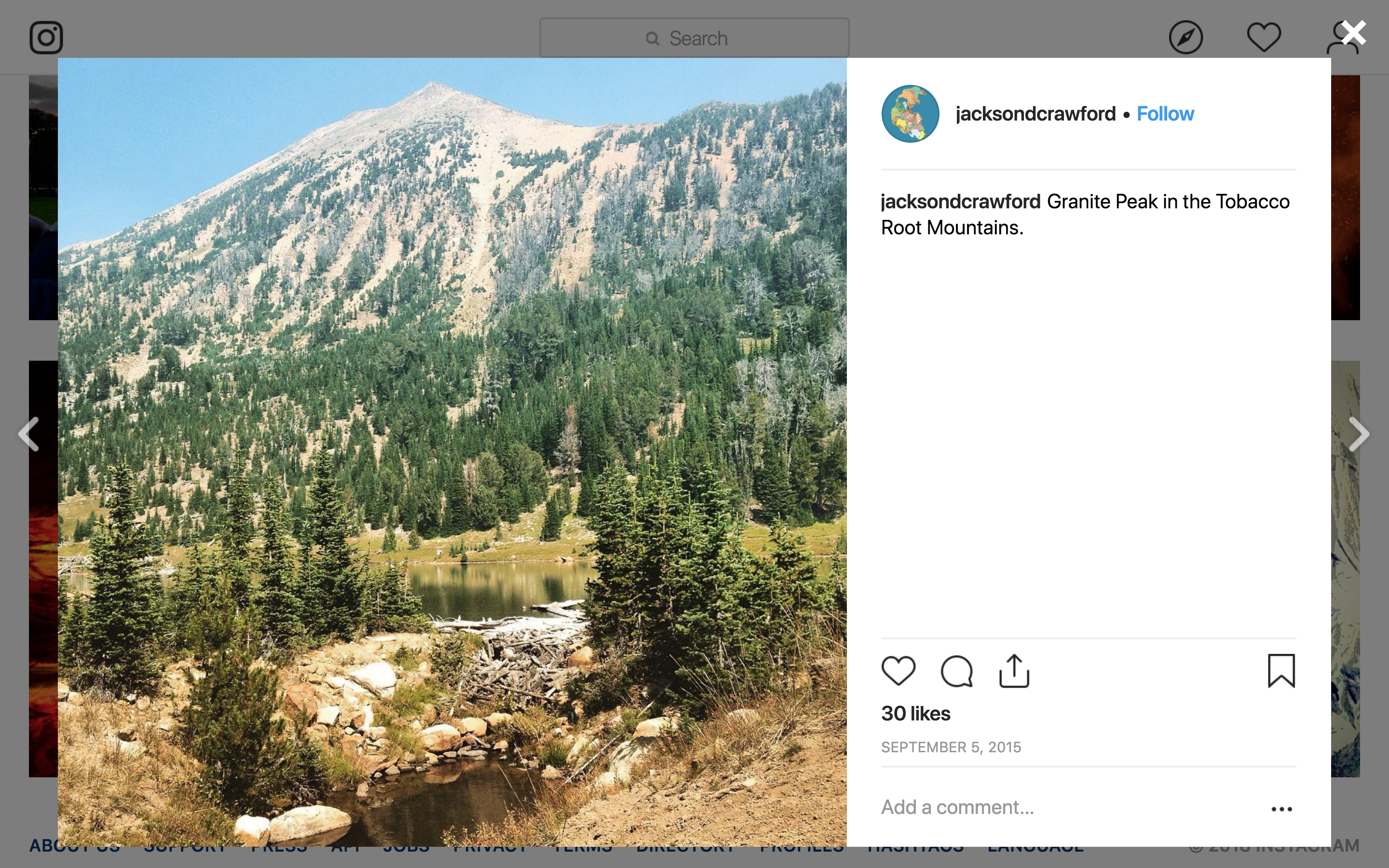Share the post using the share icon
The height and width of the screenshot is (868, 1389).
click(x=1014, y=670)
